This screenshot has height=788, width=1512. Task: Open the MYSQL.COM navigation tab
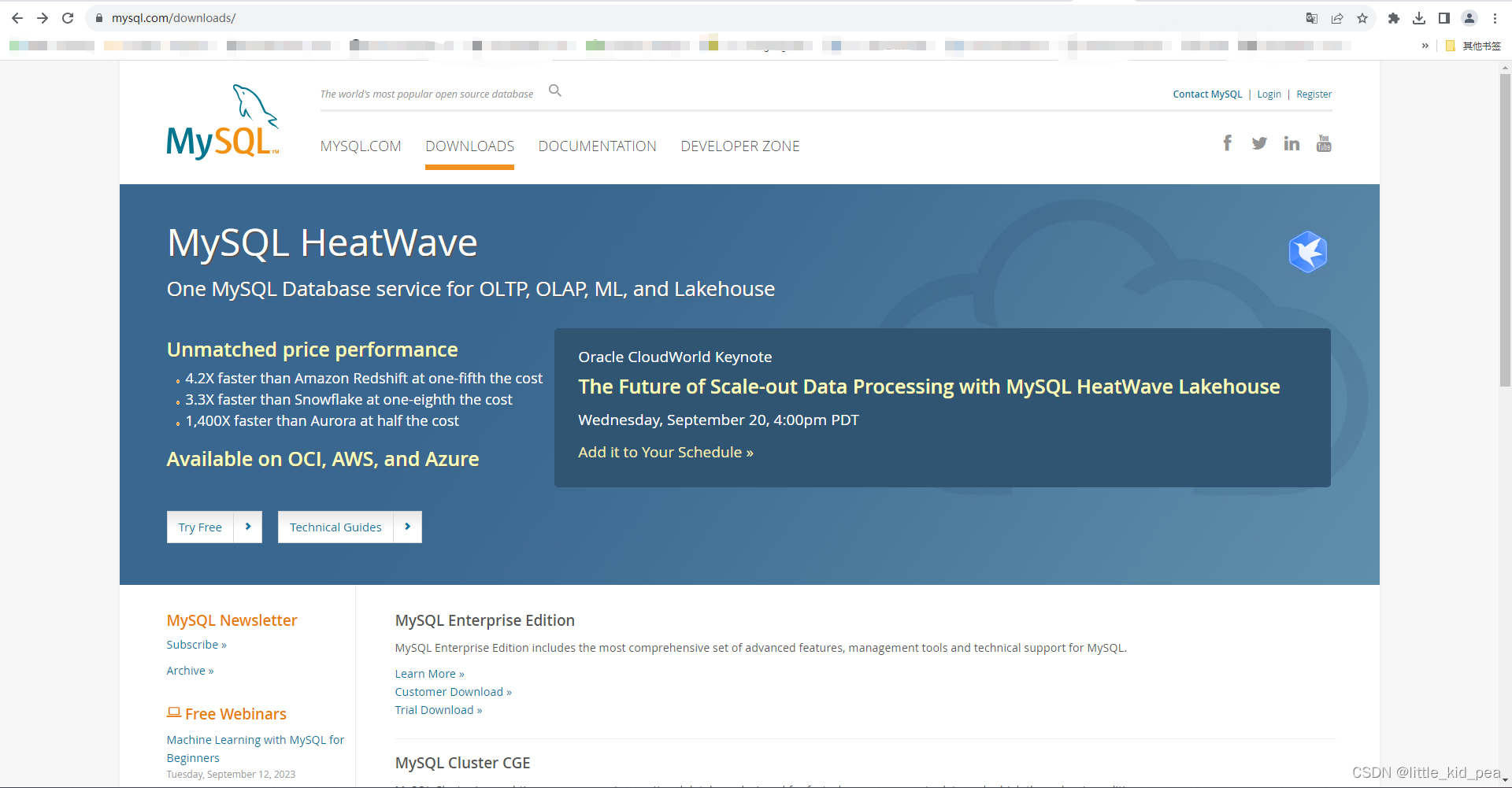click(x=361, y=146)
